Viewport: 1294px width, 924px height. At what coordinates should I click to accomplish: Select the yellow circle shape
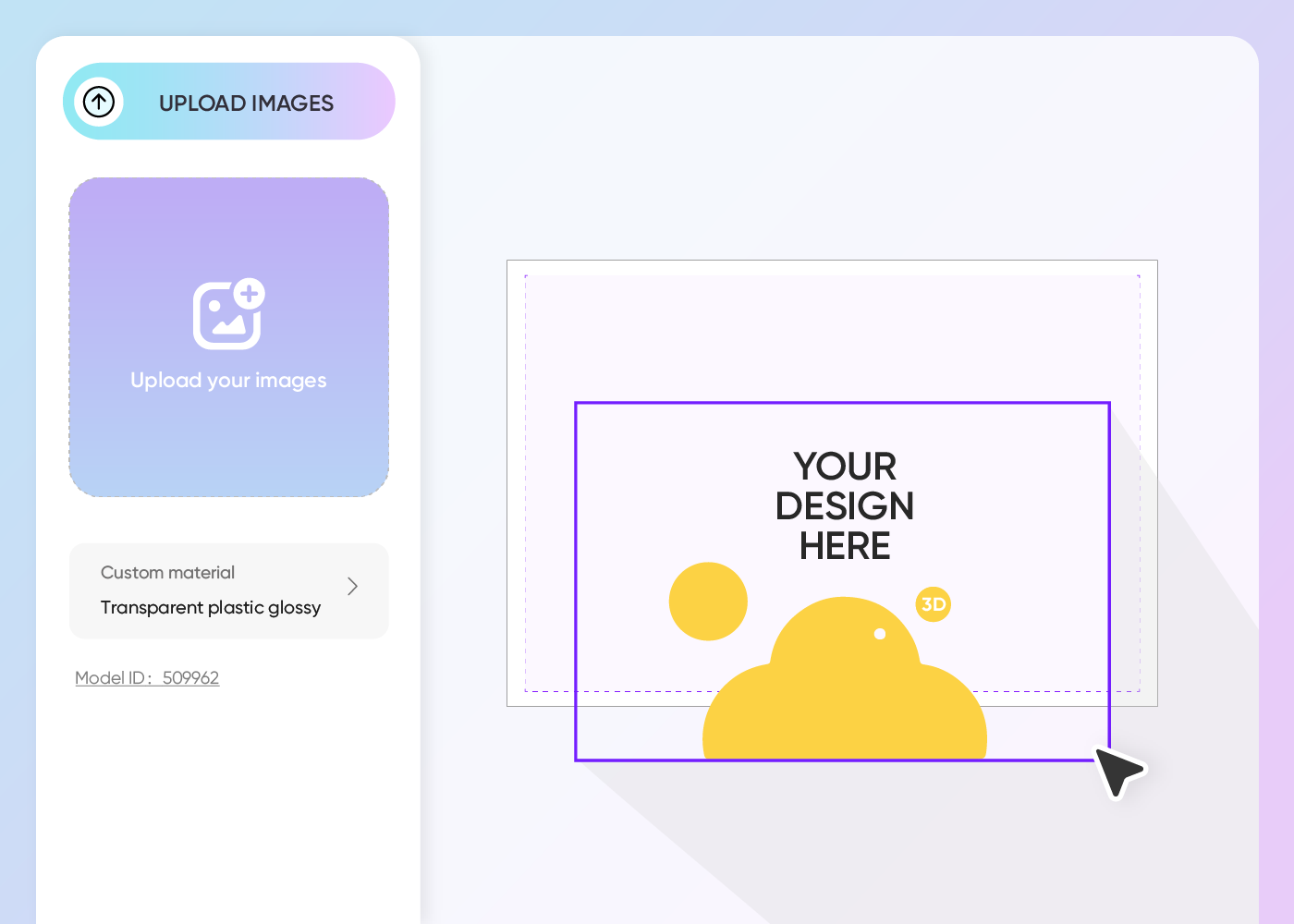[x=708, y=601]
